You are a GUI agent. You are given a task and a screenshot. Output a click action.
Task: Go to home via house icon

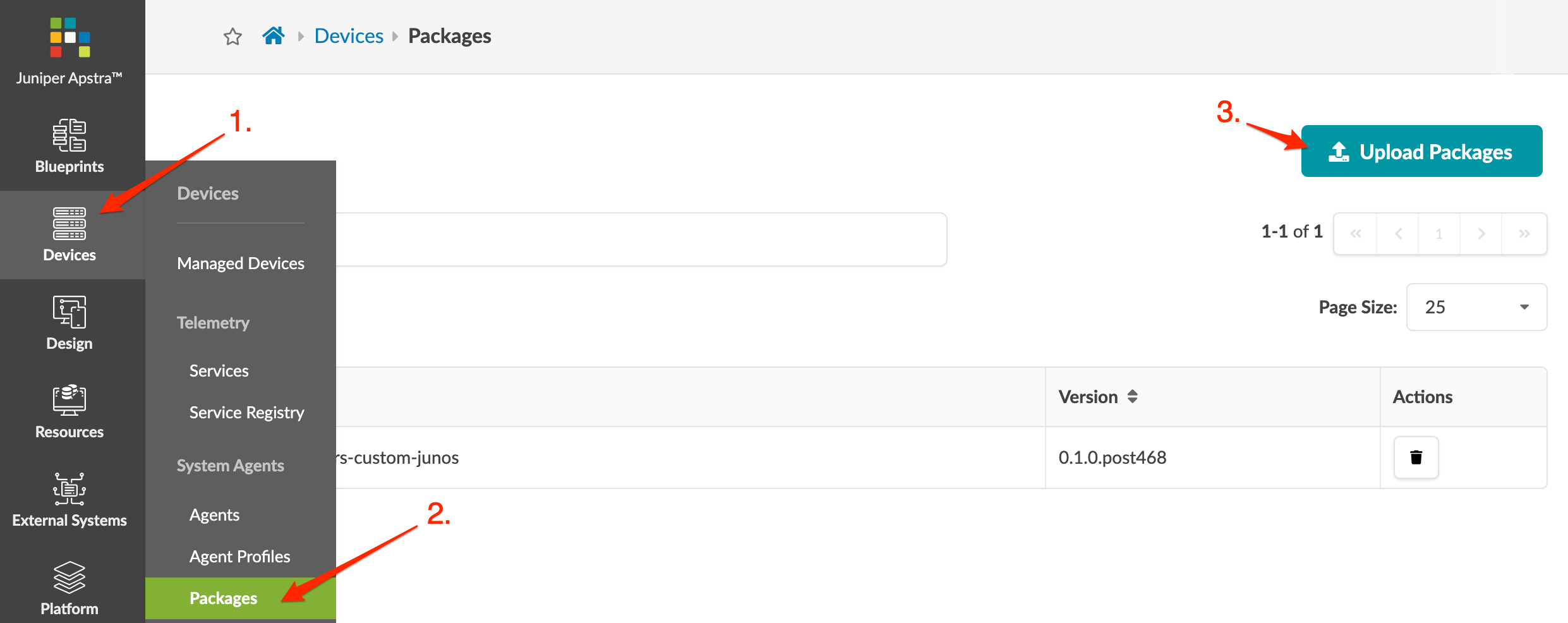(274, 36)
